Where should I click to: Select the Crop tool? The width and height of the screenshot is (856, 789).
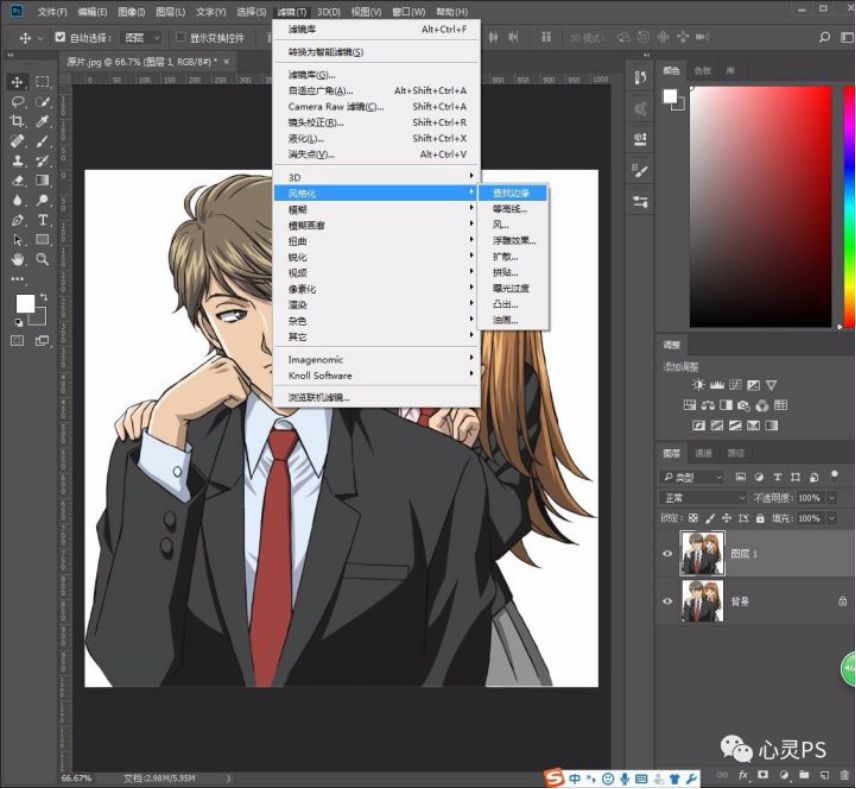point(17,121)
